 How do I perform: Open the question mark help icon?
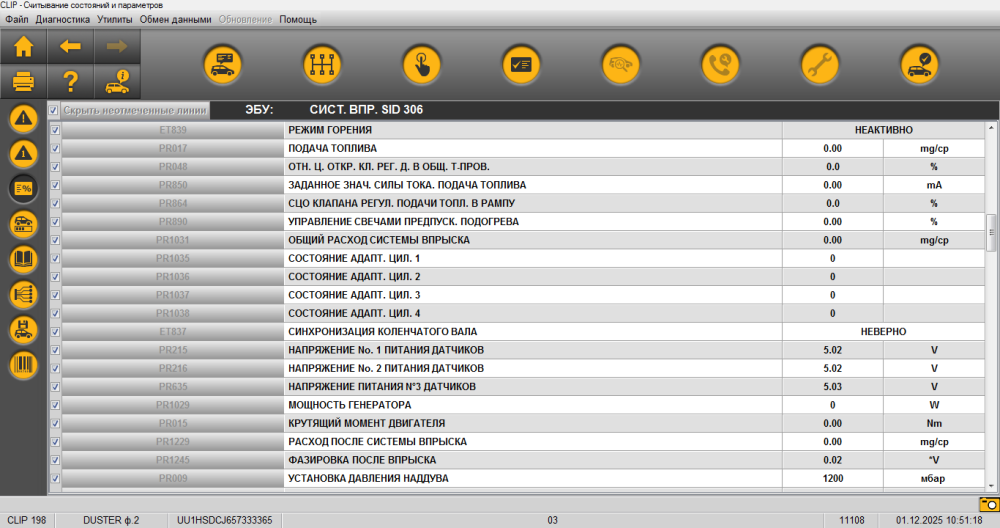pyautogui.click(x=70, y=81)
